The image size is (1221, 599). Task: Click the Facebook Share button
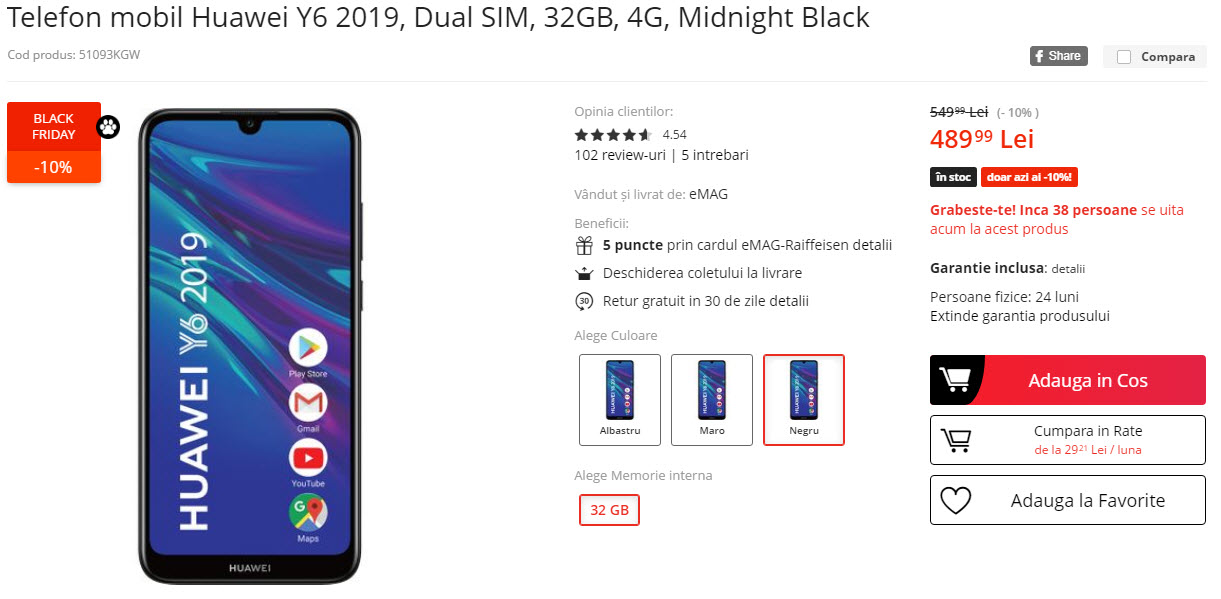[x=1058, y=56]
